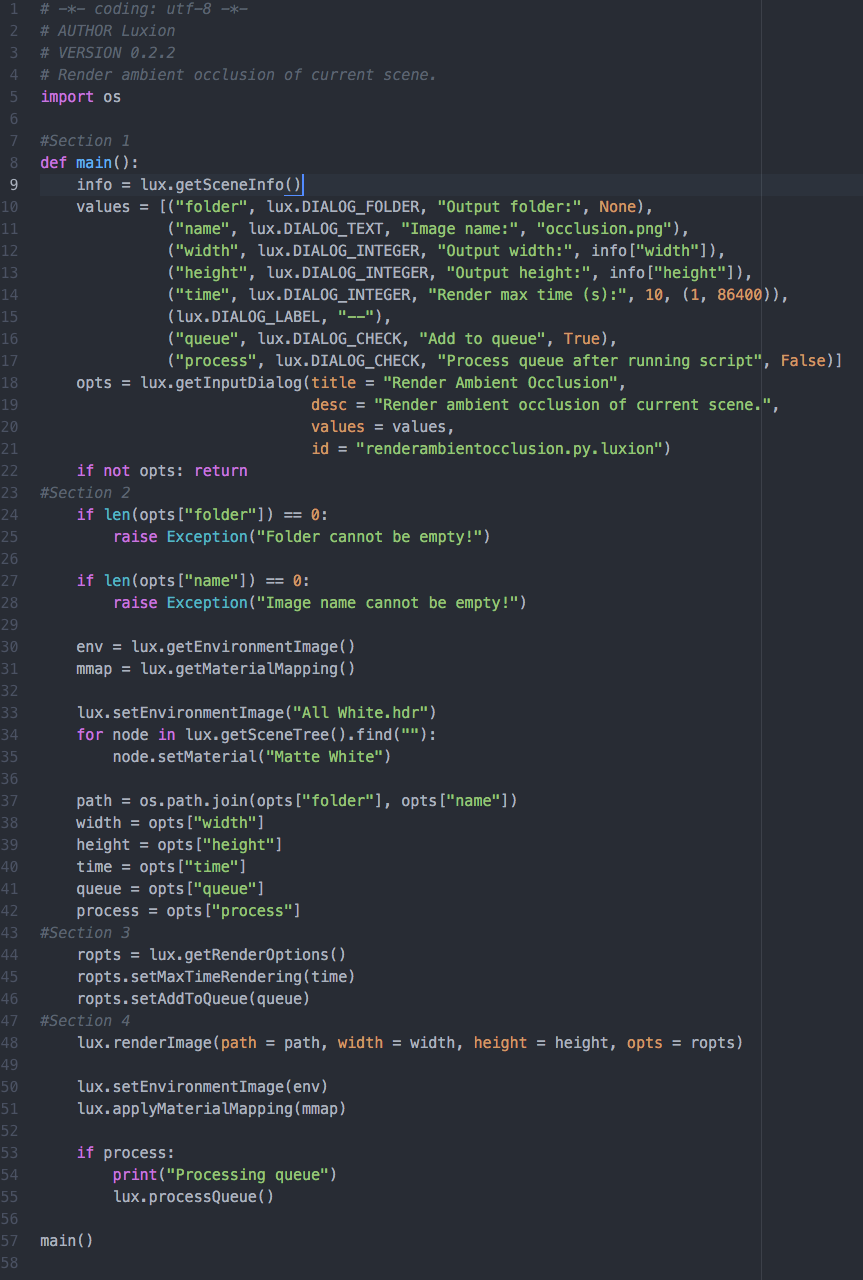Click "lux.getRenderOptions()" on line 44
Screen dimensions: 863x1280
(248, 954)
